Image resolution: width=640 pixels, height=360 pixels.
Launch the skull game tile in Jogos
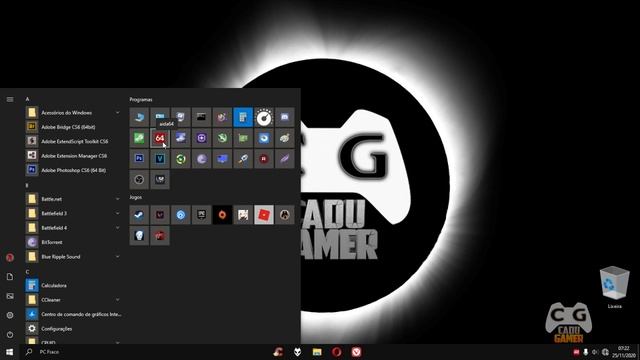(139, 236)
